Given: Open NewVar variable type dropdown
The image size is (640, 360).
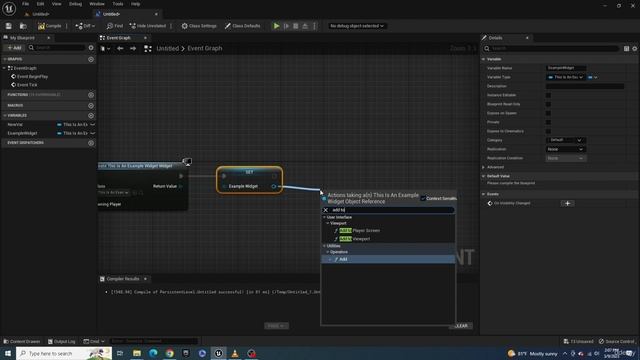Looking at the screenshot, I should [76, 124].
